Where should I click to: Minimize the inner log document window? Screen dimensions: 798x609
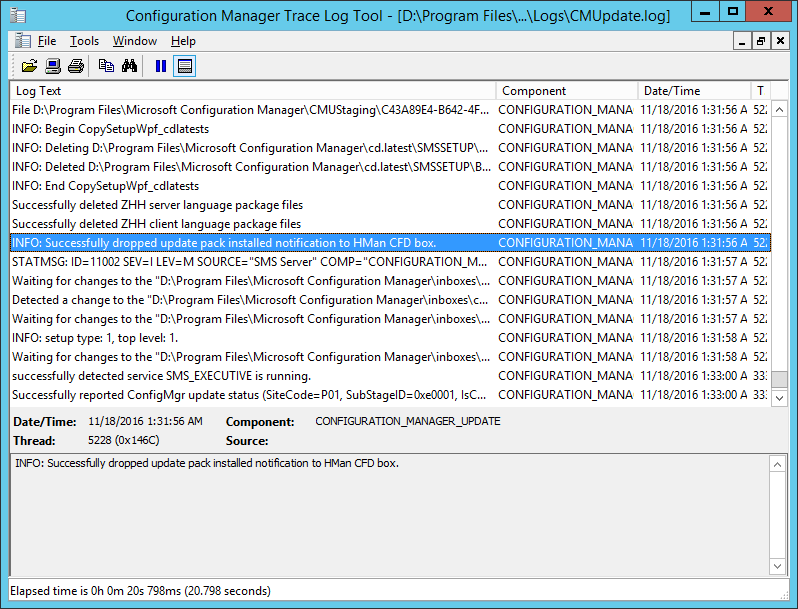pos(742,41)
